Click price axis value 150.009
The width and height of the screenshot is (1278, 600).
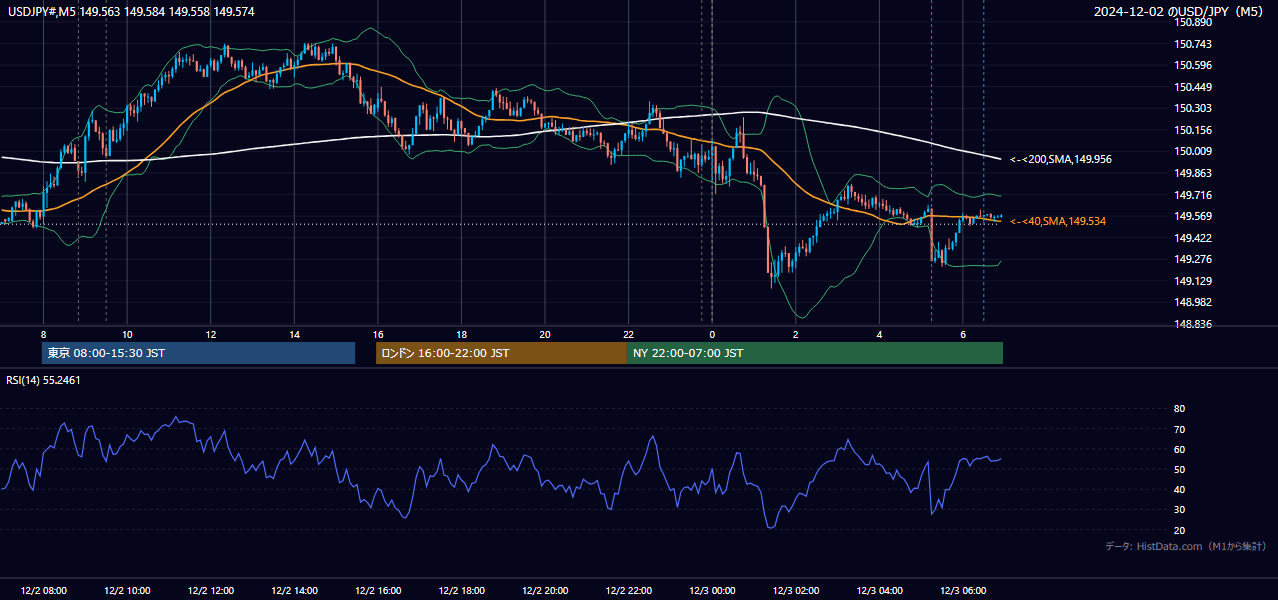1194,151
